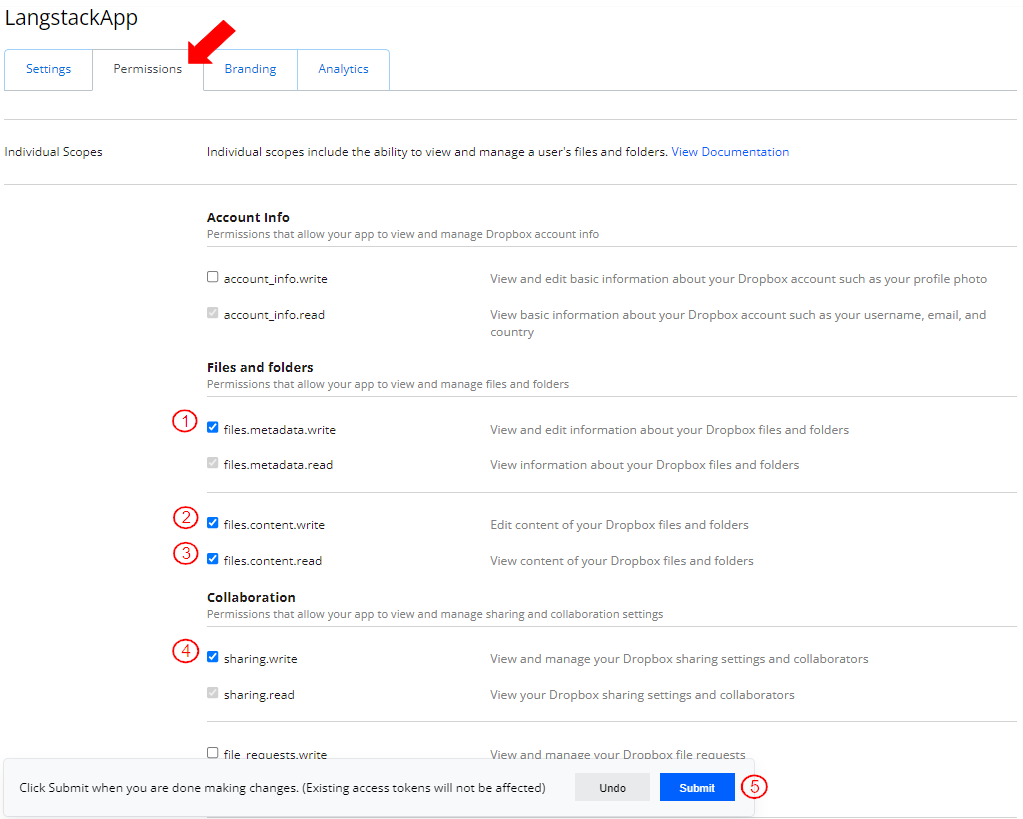Image resolution: width=1023 pixels, height=819 pixels.
Task: Disable the files.content.write scope
Action: (213, 523)
